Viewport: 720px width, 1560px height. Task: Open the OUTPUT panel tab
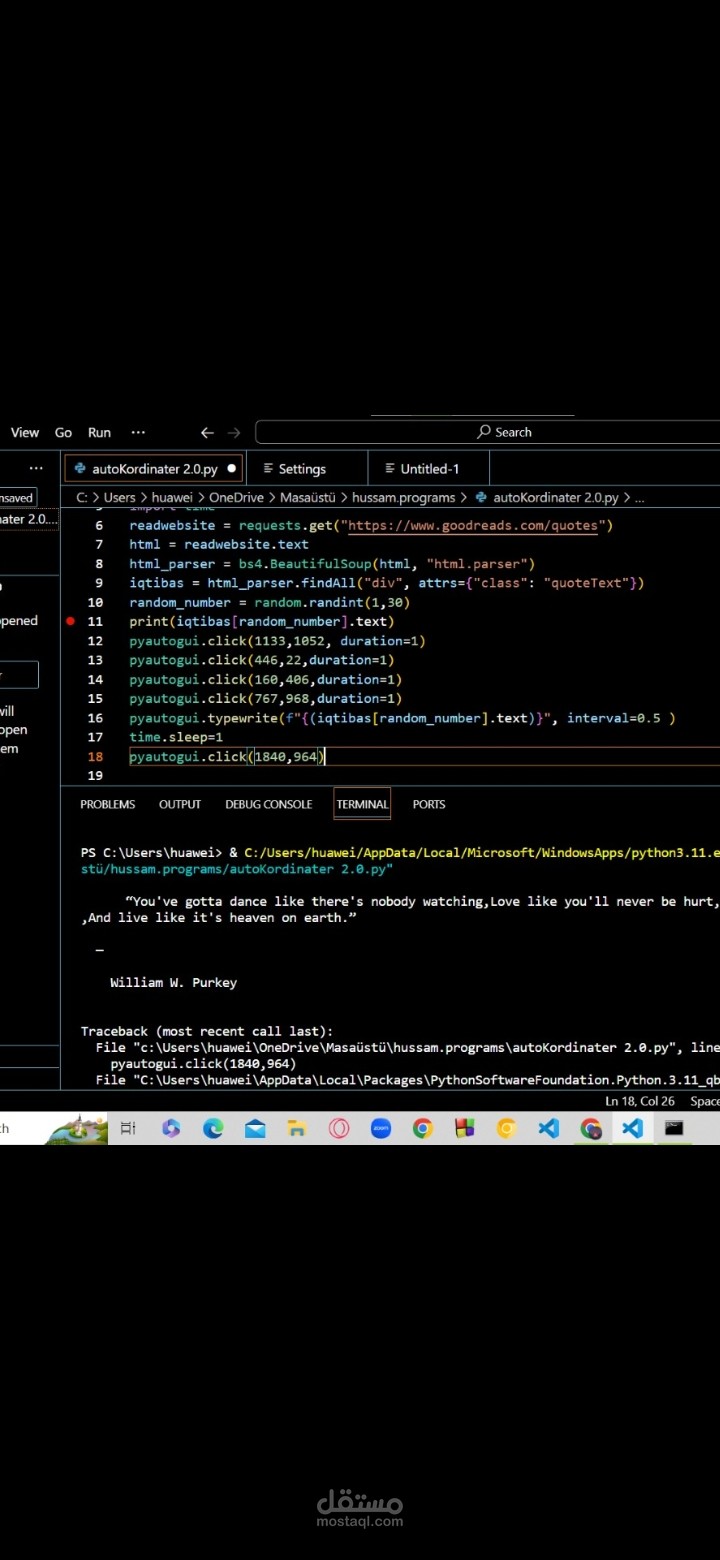click(x=180, y=804)
